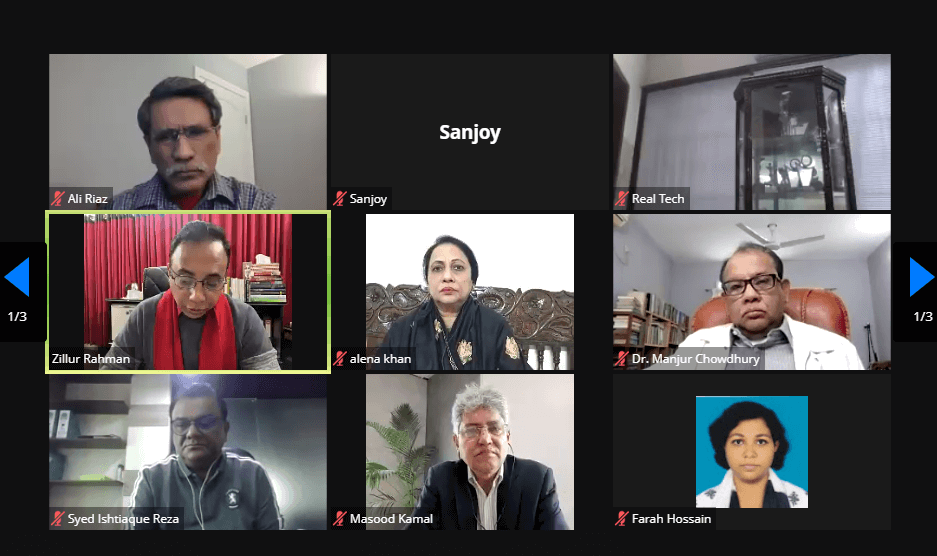Click Farah Hossain's muted microphone icon
This screenshot has width=937, height=556.
coord(622,519)
